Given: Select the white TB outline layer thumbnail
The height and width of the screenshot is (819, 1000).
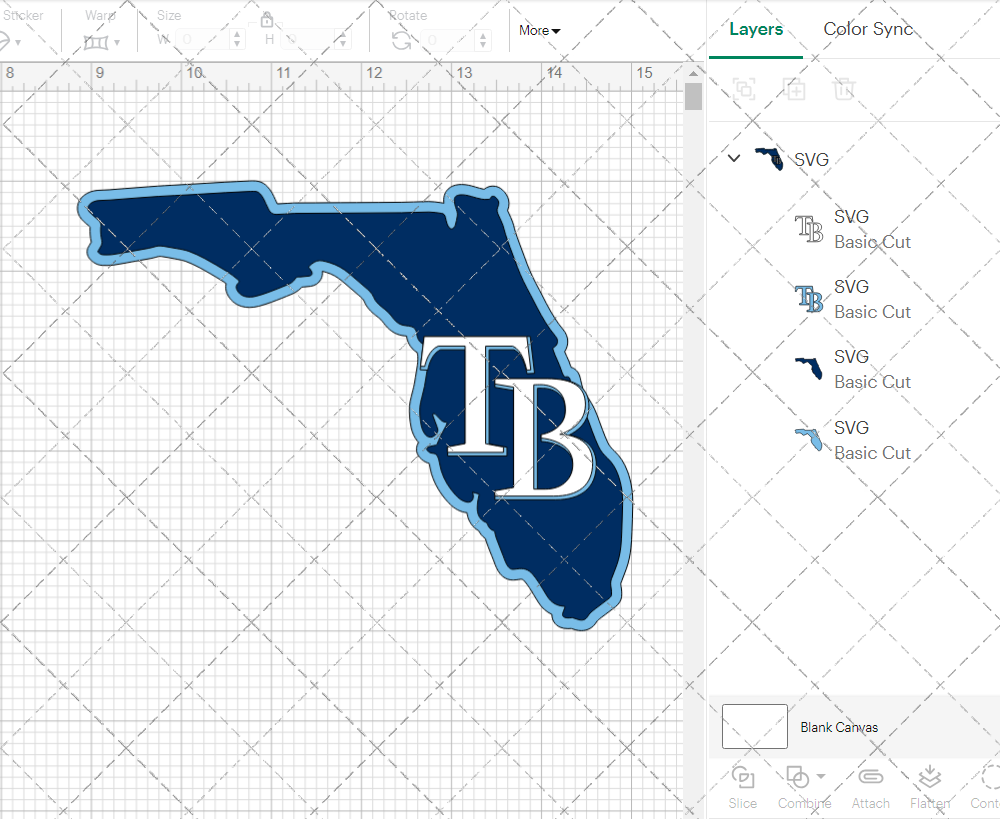Looking at the screenshot, I should tap(809, 229).
